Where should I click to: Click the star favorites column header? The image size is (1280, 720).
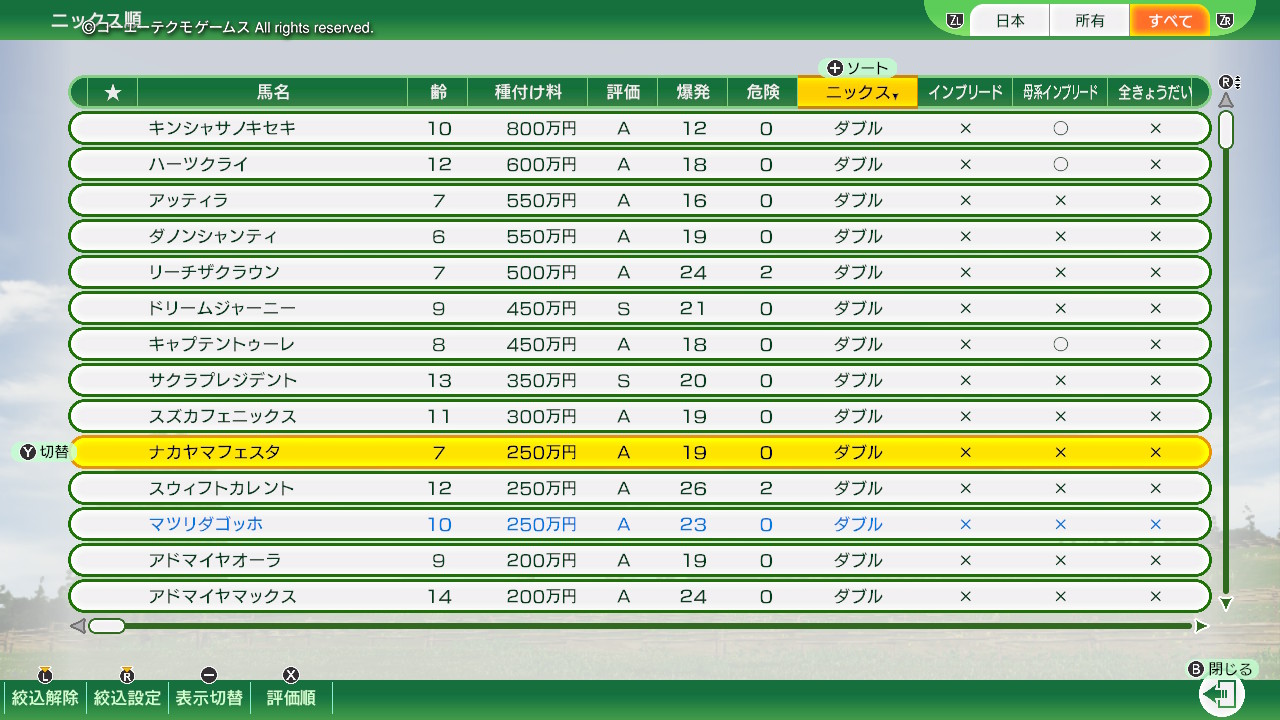tap(113, 92)
